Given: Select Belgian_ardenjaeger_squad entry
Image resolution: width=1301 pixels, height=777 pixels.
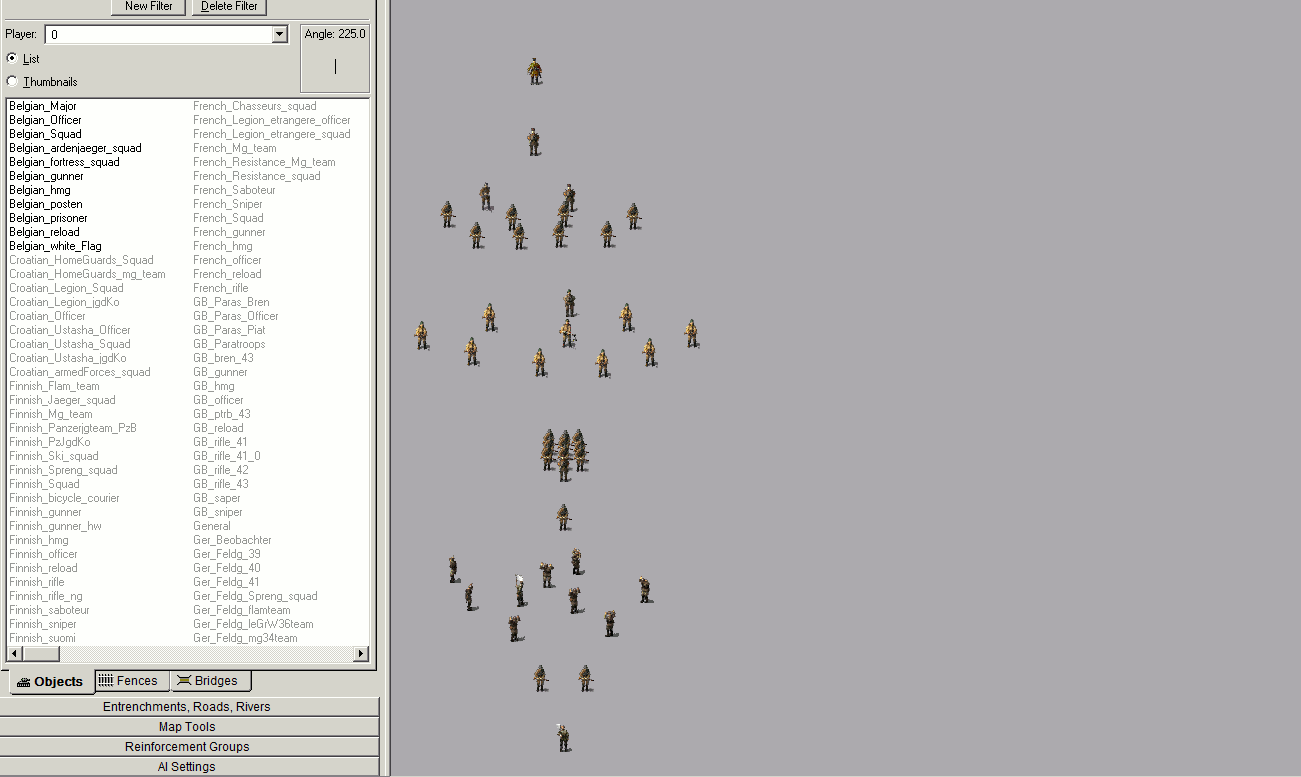Looking at the screenshot, I should point(75,148).
